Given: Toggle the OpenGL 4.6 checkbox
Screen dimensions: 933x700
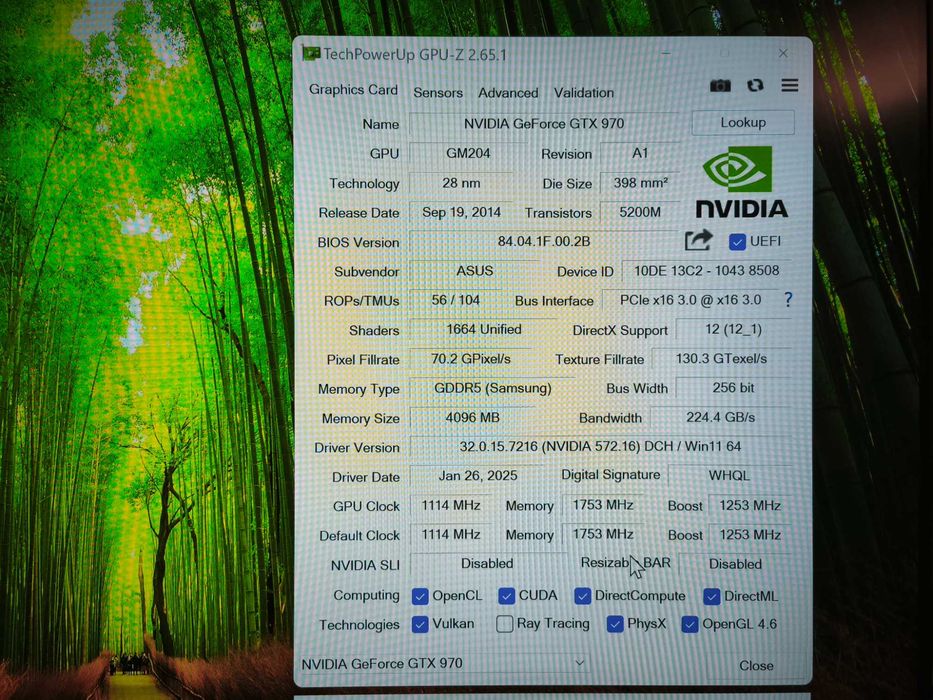Looking at the screenshot, I should tap(690, 624).
